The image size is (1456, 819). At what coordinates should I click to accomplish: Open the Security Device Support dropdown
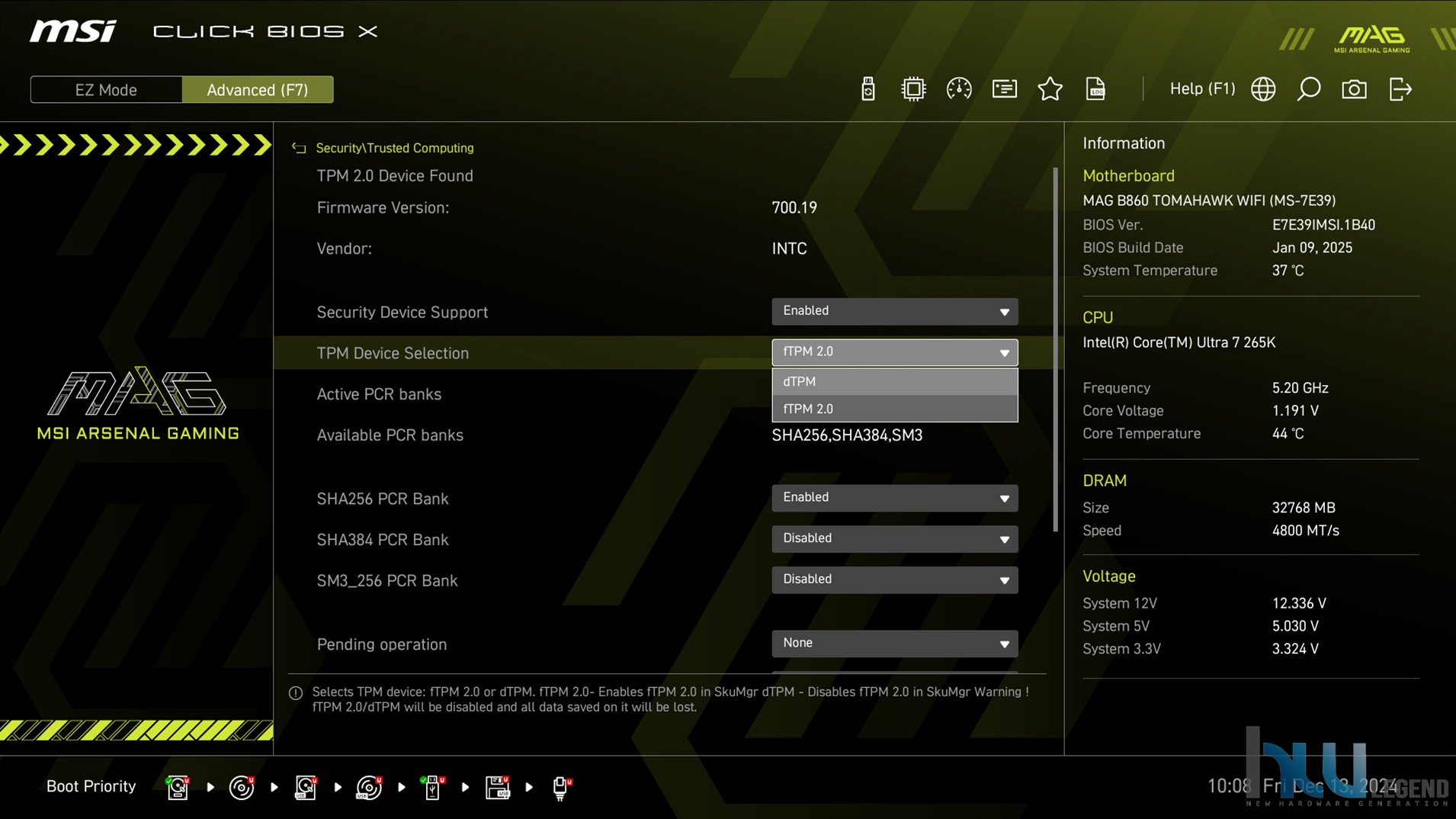click(x=894, y=311)
